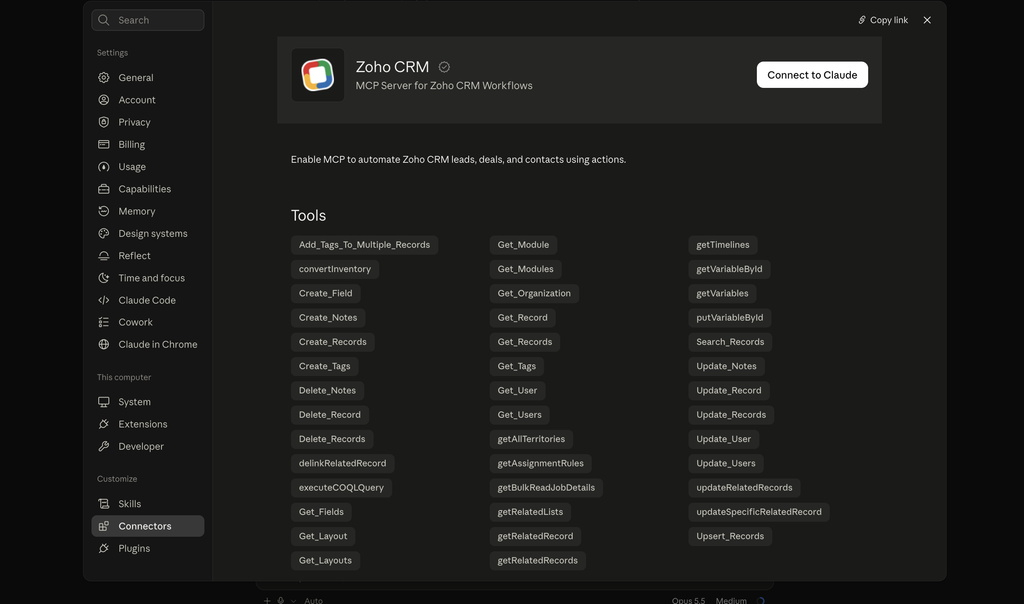This screenshot has height=604, width=1024.
Task: Click Connect to Claude button
Action: point(812,74)
